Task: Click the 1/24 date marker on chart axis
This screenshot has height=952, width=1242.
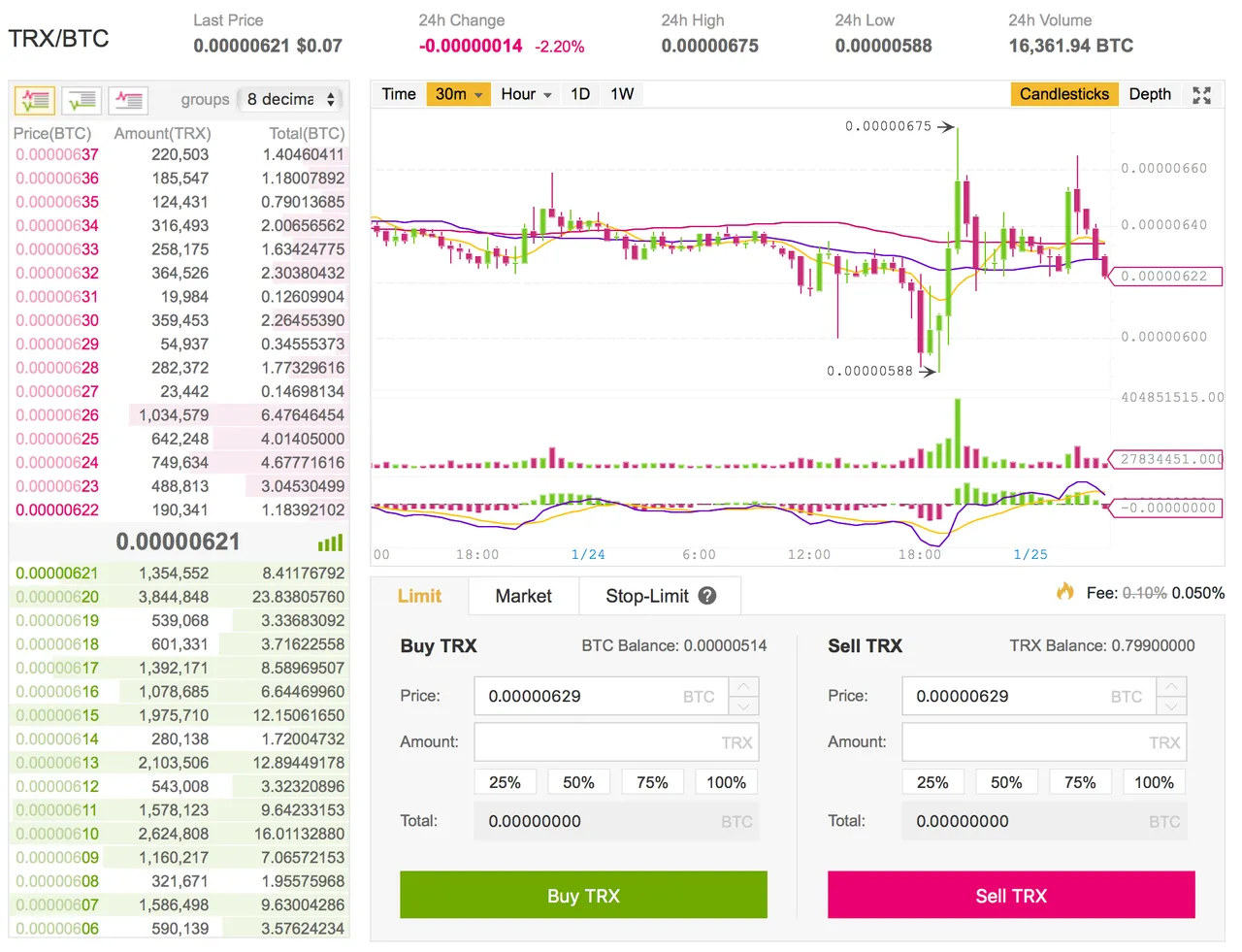Action: [588, 554]
